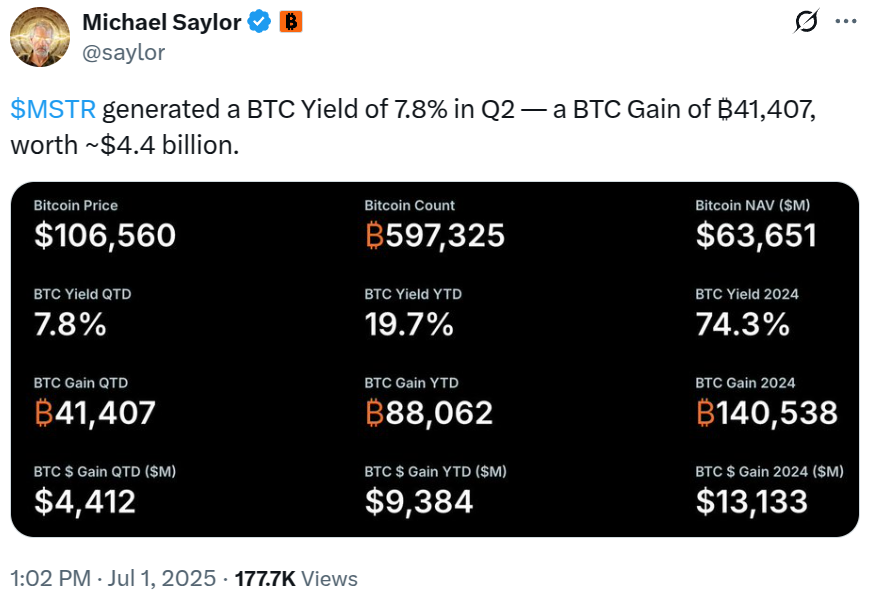Image resolution: width=873 pixels, height=593 pixels.
Task: Click the orange Bitcoin symbol before 88,062
Action: (374, 412)
